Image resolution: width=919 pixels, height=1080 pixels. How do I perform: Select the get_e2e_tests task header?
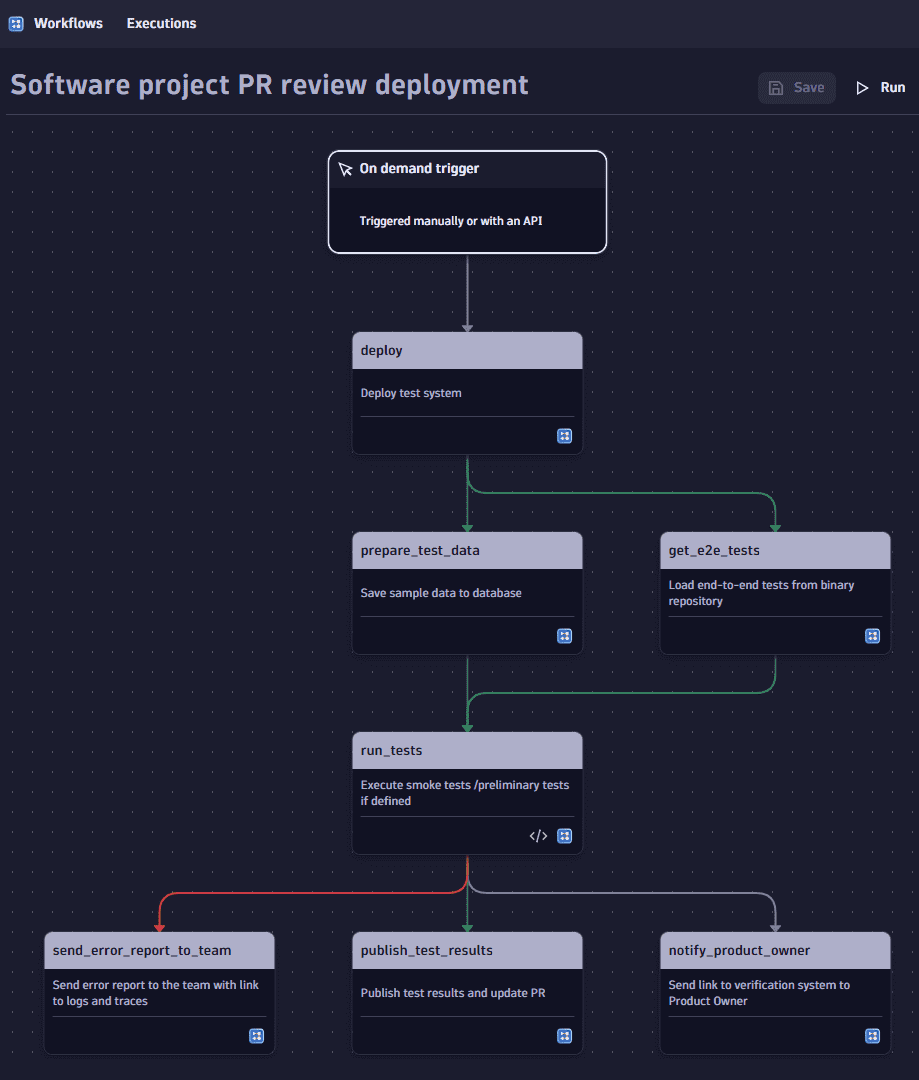tap(775, 551)
